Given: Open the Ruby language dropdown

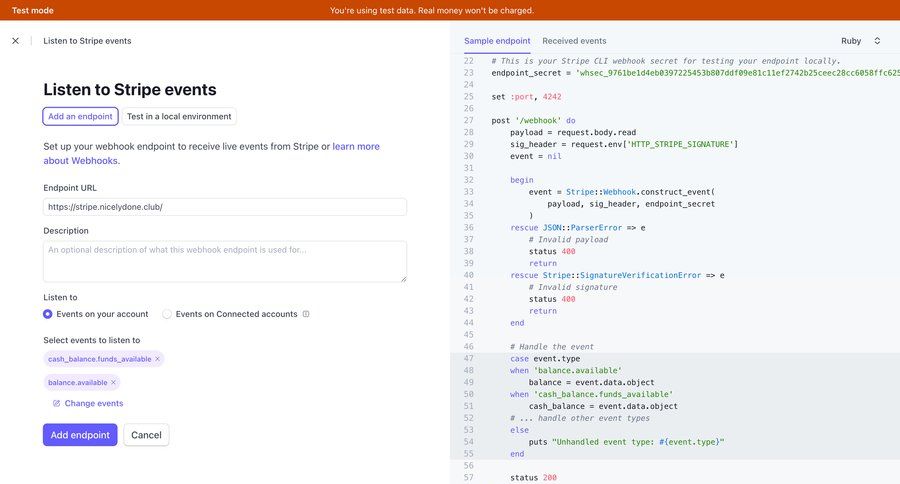Looking at the screenshot, I should tap(860, 41).
